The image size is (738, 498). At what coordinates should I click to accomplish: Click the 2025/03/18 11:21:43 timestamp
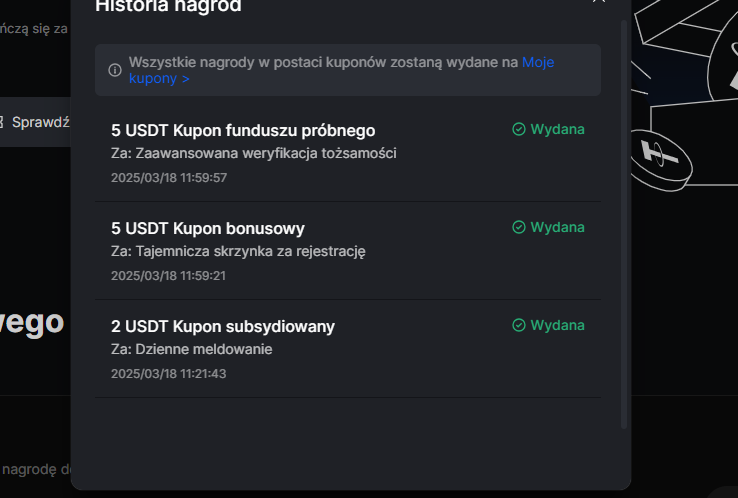tap(169, 374)
